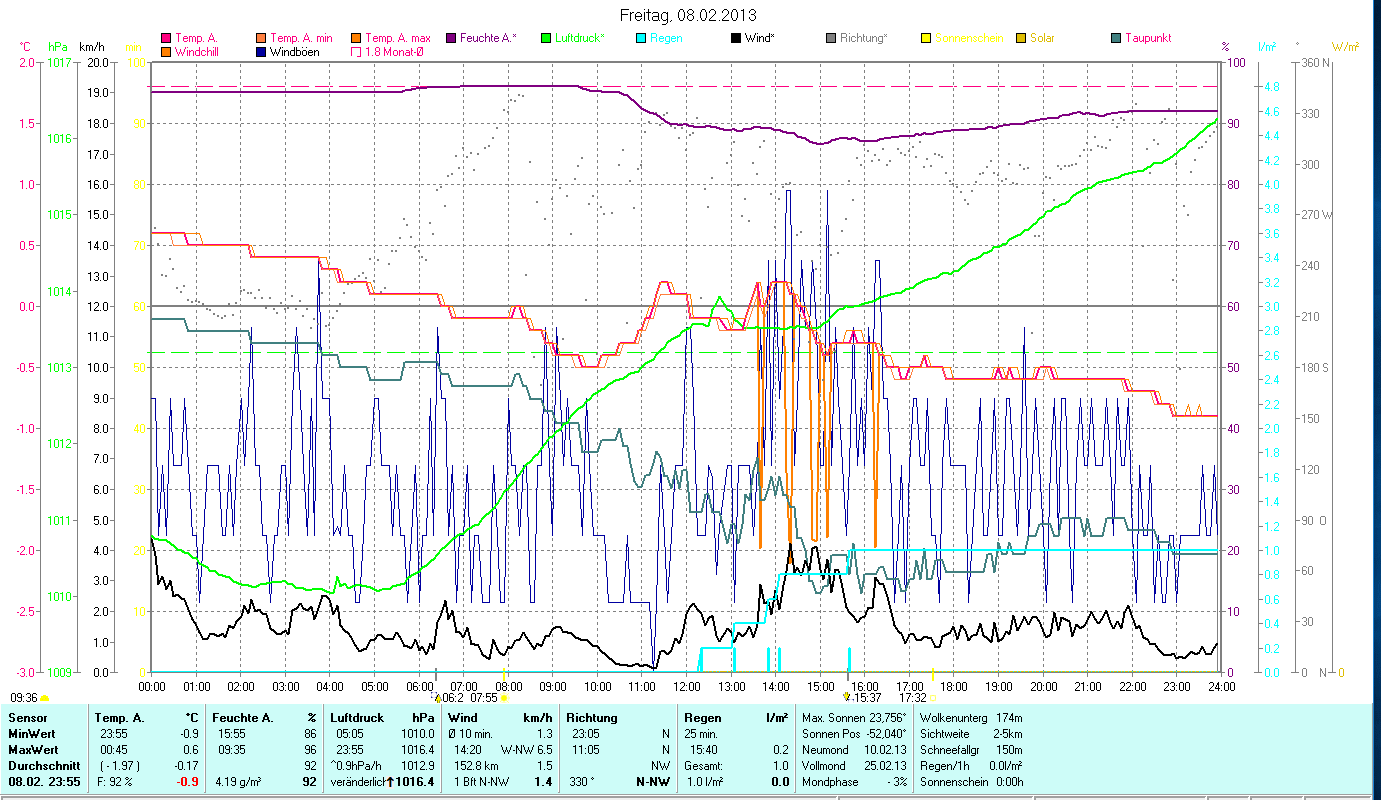
Task: Click the purple Feuchte A. legend square
Action: tap(451, 39)
